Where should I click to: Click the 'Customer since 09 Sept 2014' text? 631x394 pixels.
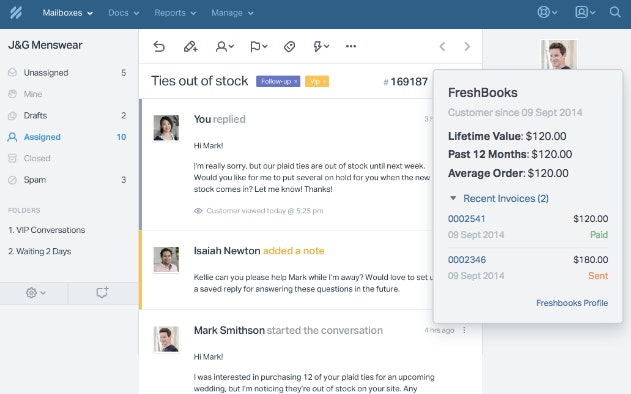click(515, 113)
